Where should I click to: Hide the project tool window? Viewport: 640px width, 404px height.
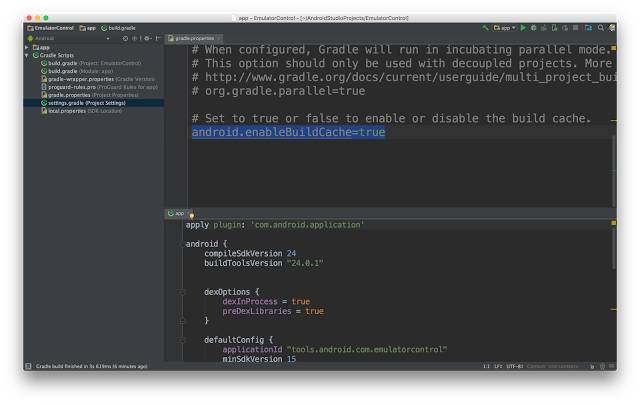tap(158, 38)
